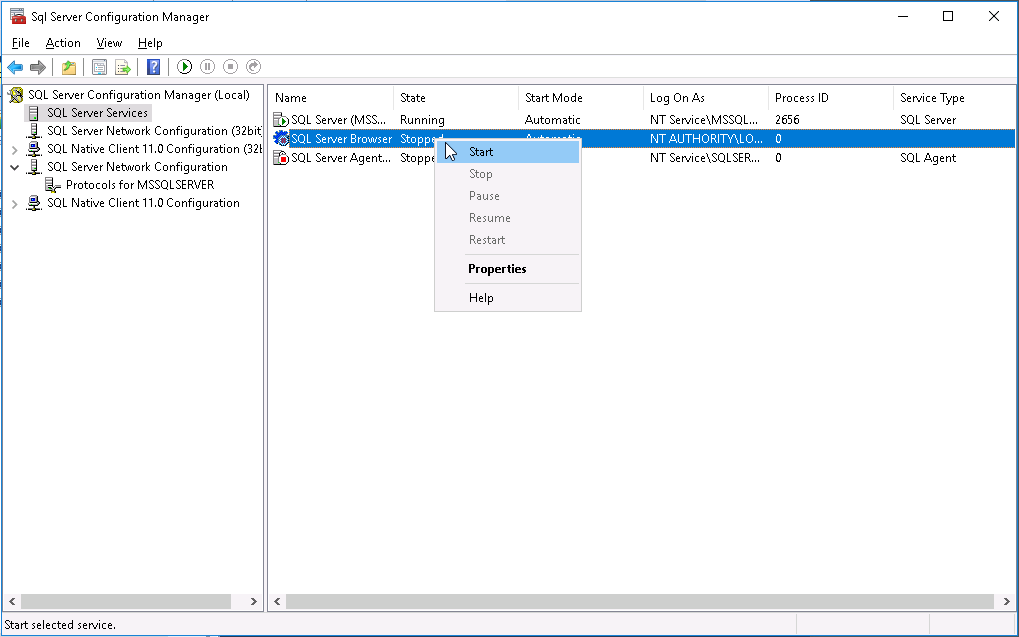
Task: Click the SQL Server Browser service icon
Action: tap(281, 138)
